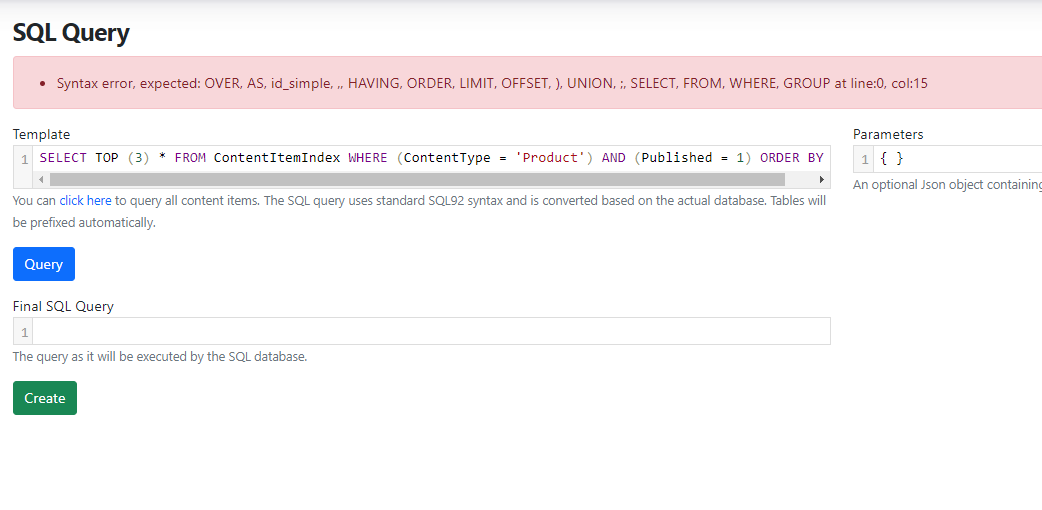Click line number 1 in Final SQL Query
This screenshot has height=510, width=1042.
click(24, 332)
